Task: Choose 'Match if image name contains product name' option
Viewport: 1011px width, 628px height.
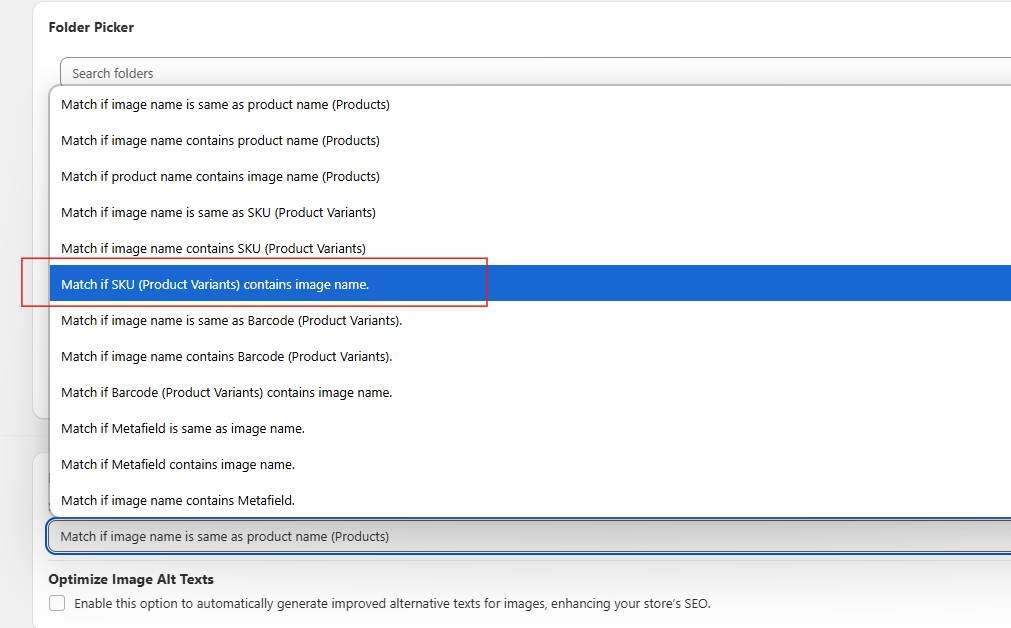Action: click(220, 140)
